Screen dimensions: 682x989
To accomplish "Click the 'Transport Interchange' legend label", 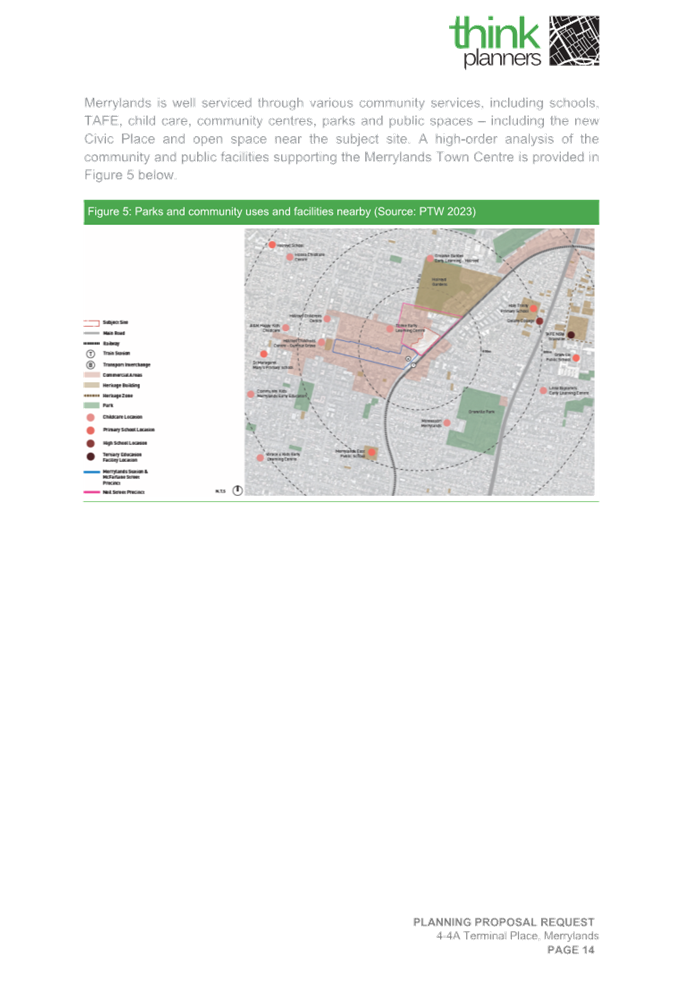I will (x=127, y=365).
